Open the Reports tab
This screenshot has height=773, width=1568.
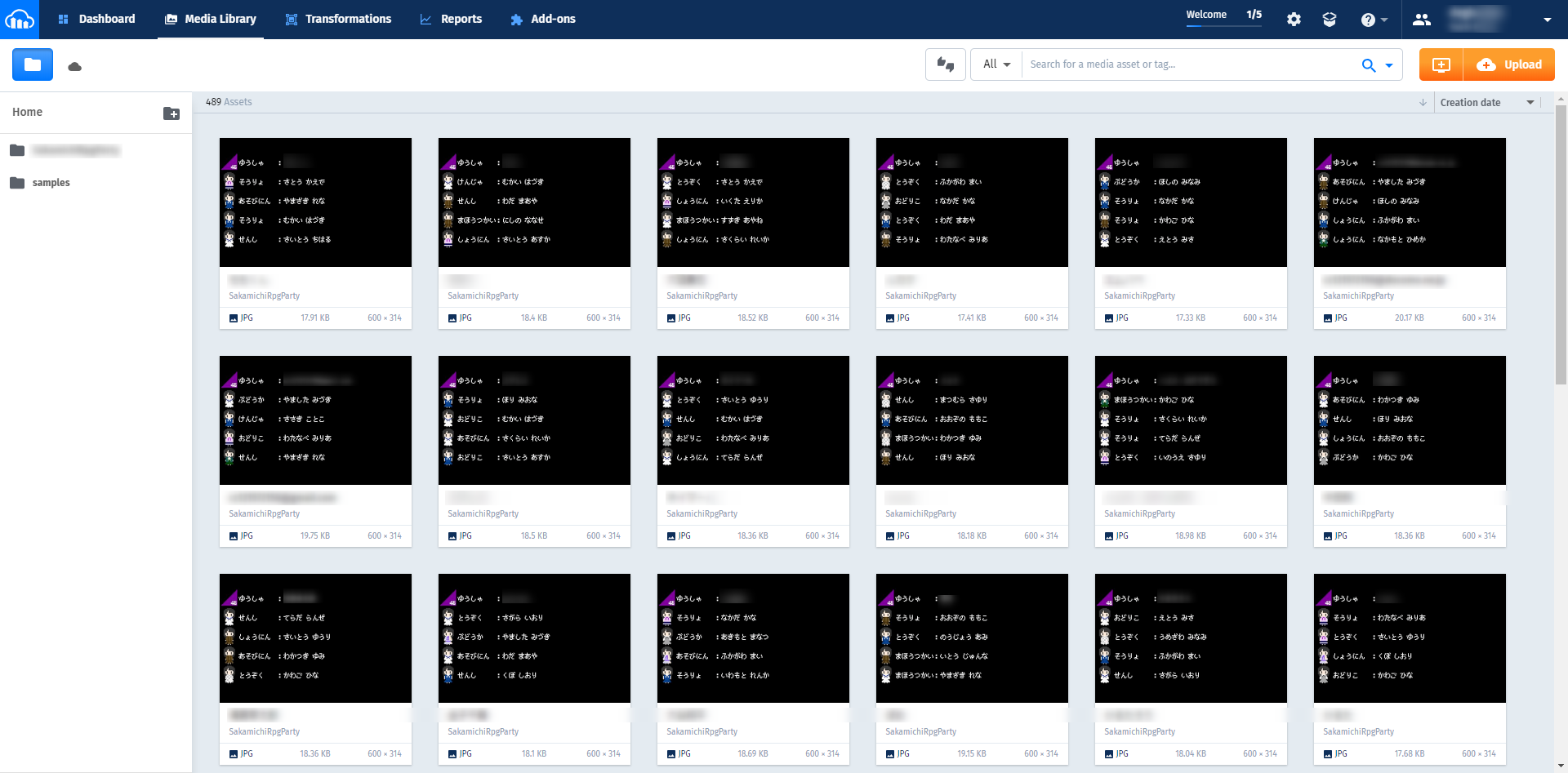(451, 19)
